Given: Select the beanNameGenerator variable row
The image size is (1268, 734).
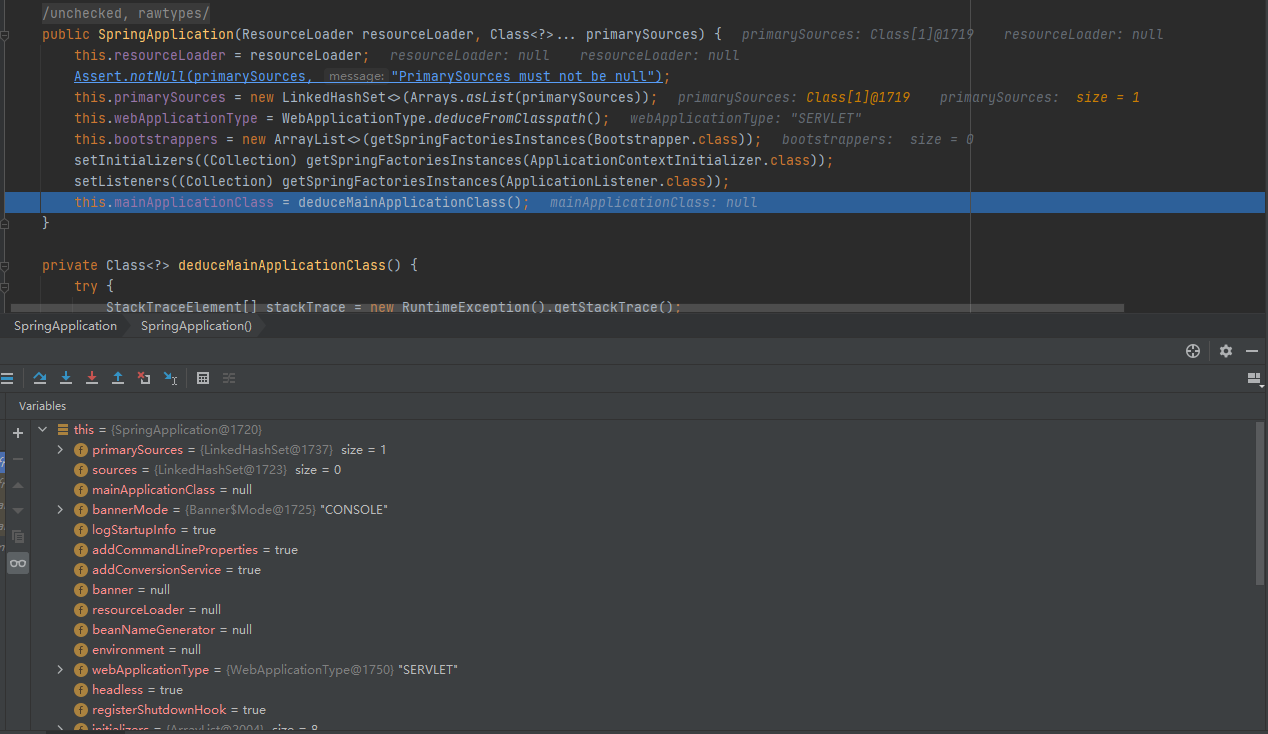Looking at the screenshot, I should click(x=645, y=630).
